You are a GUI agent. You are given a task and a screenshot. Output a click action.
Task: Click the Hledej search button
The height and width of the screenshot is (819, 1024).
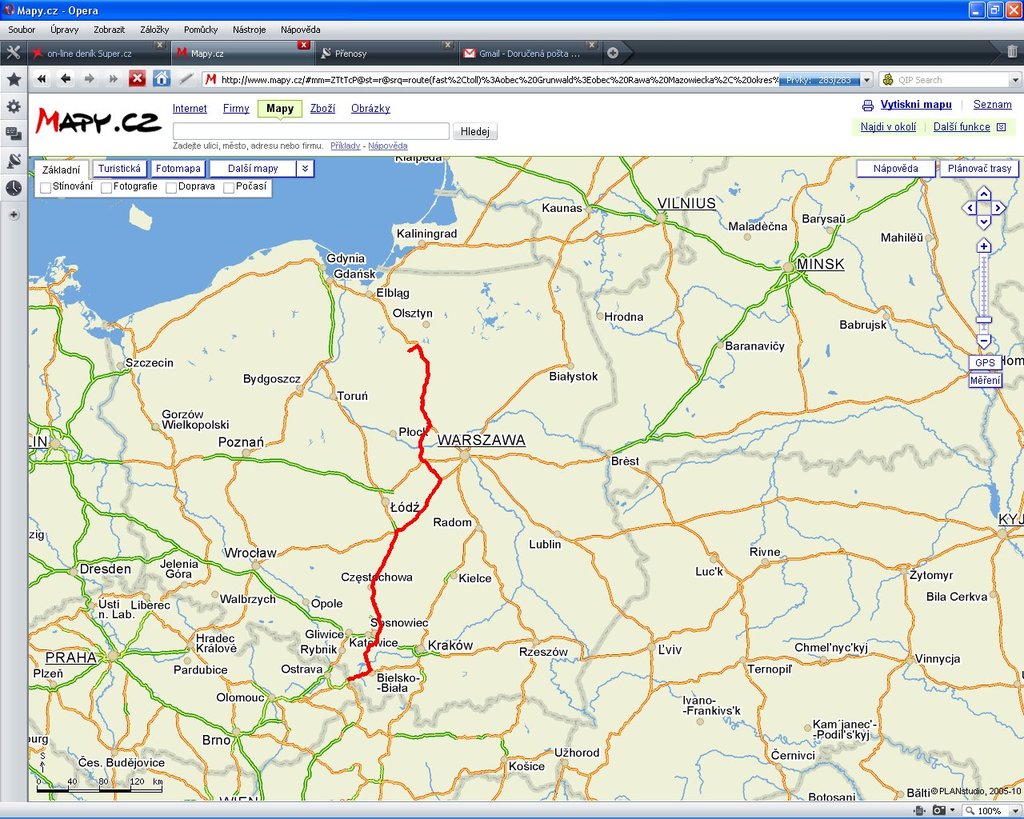coord(475,131)
